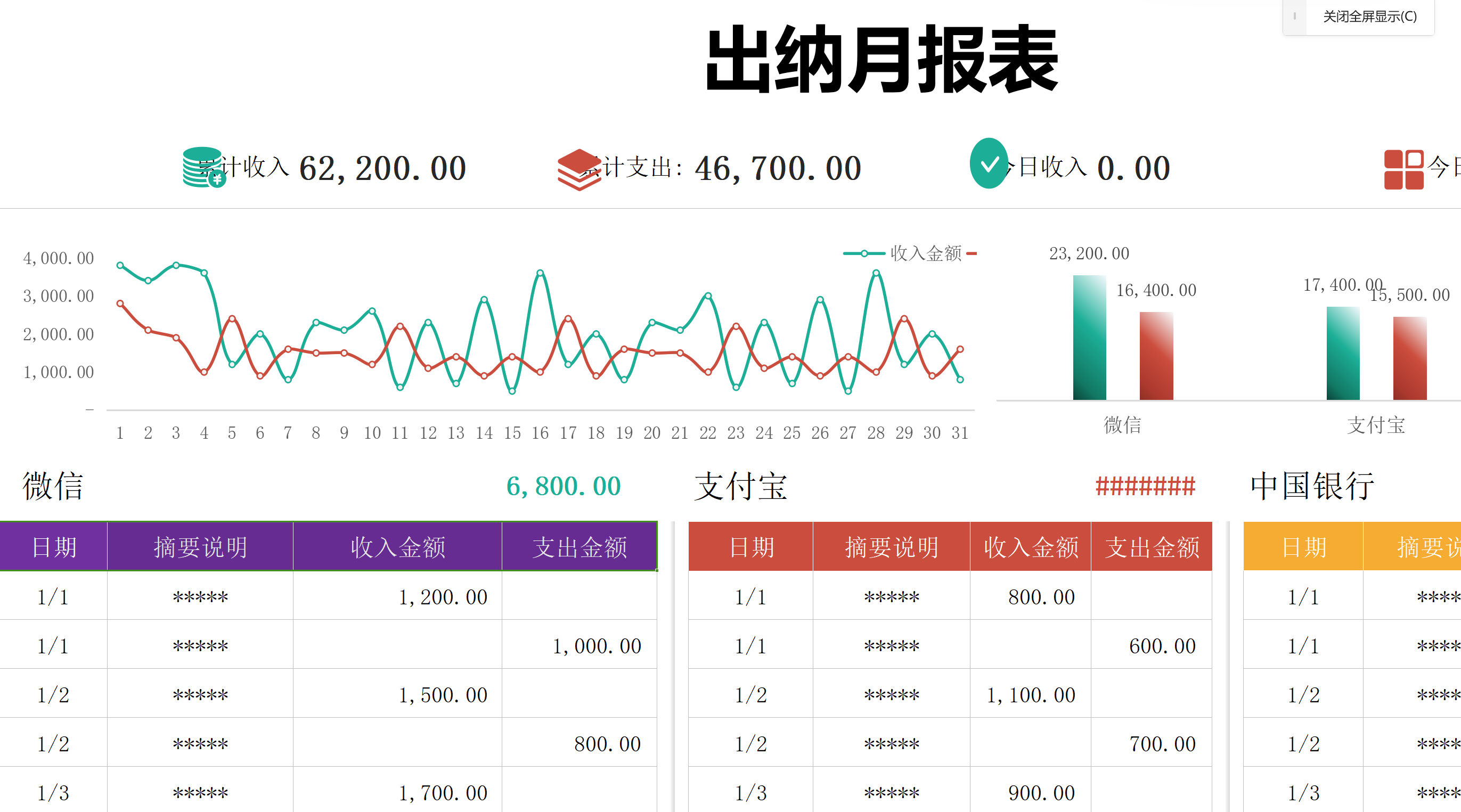Image resolution: width=1461 pixels, height=812 pixels.
Task: Click purple 日期 header in WeChat table
Action: pos(53,547)
